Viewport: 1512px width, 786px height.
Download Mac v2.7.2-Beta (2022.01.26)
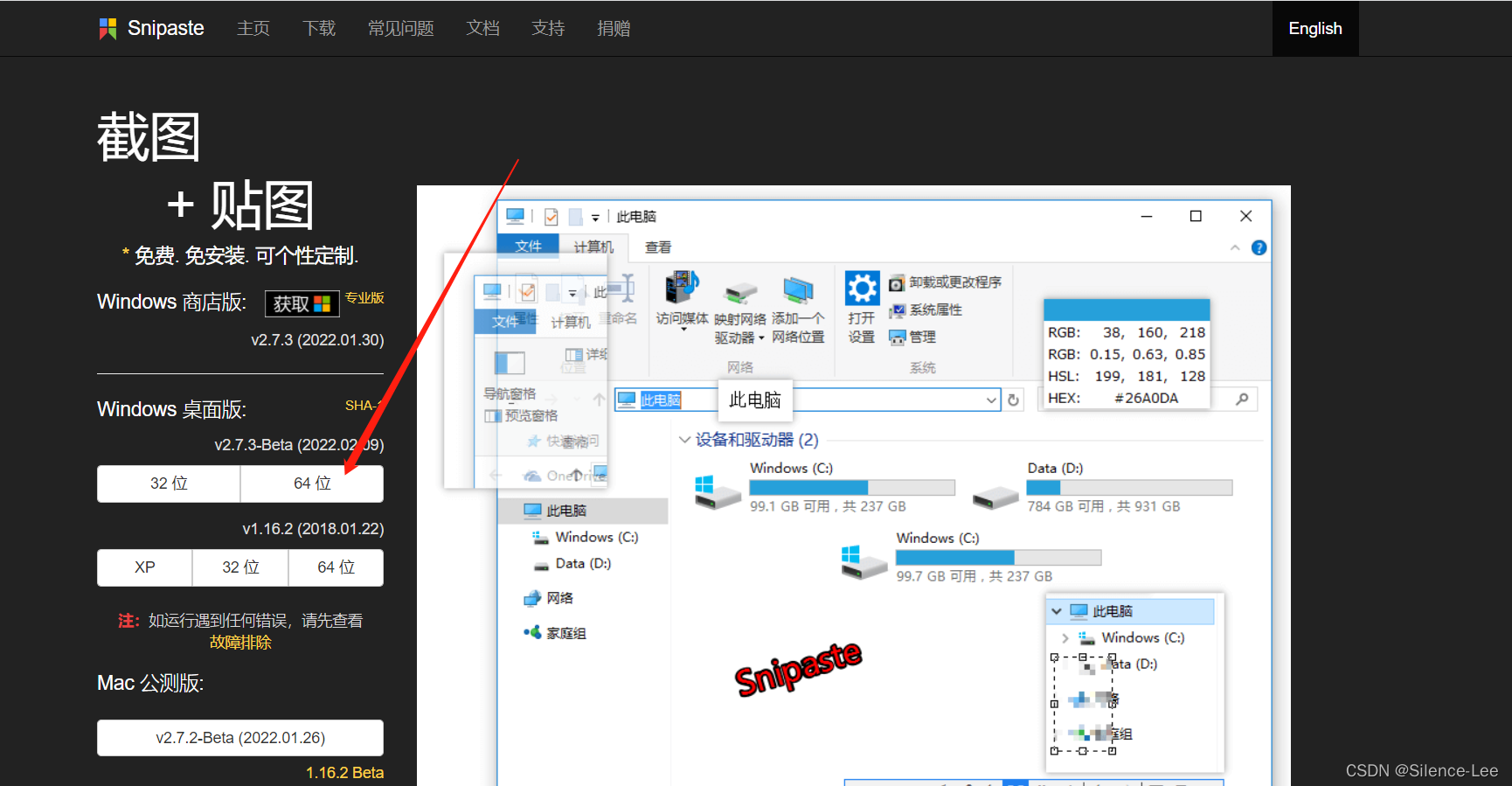coord(240,738)
